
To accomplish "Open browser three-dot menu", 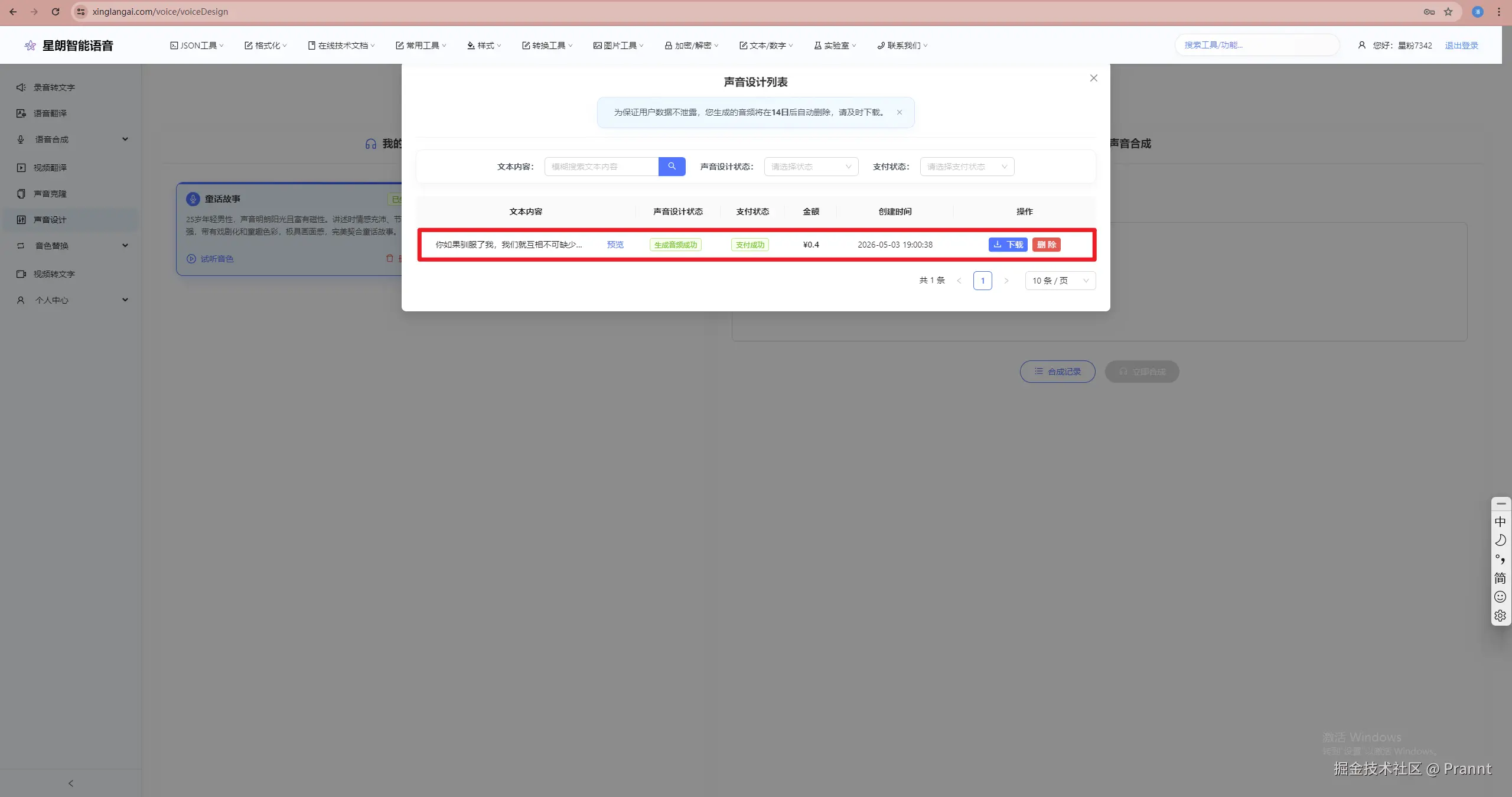I will point(1499,12).
